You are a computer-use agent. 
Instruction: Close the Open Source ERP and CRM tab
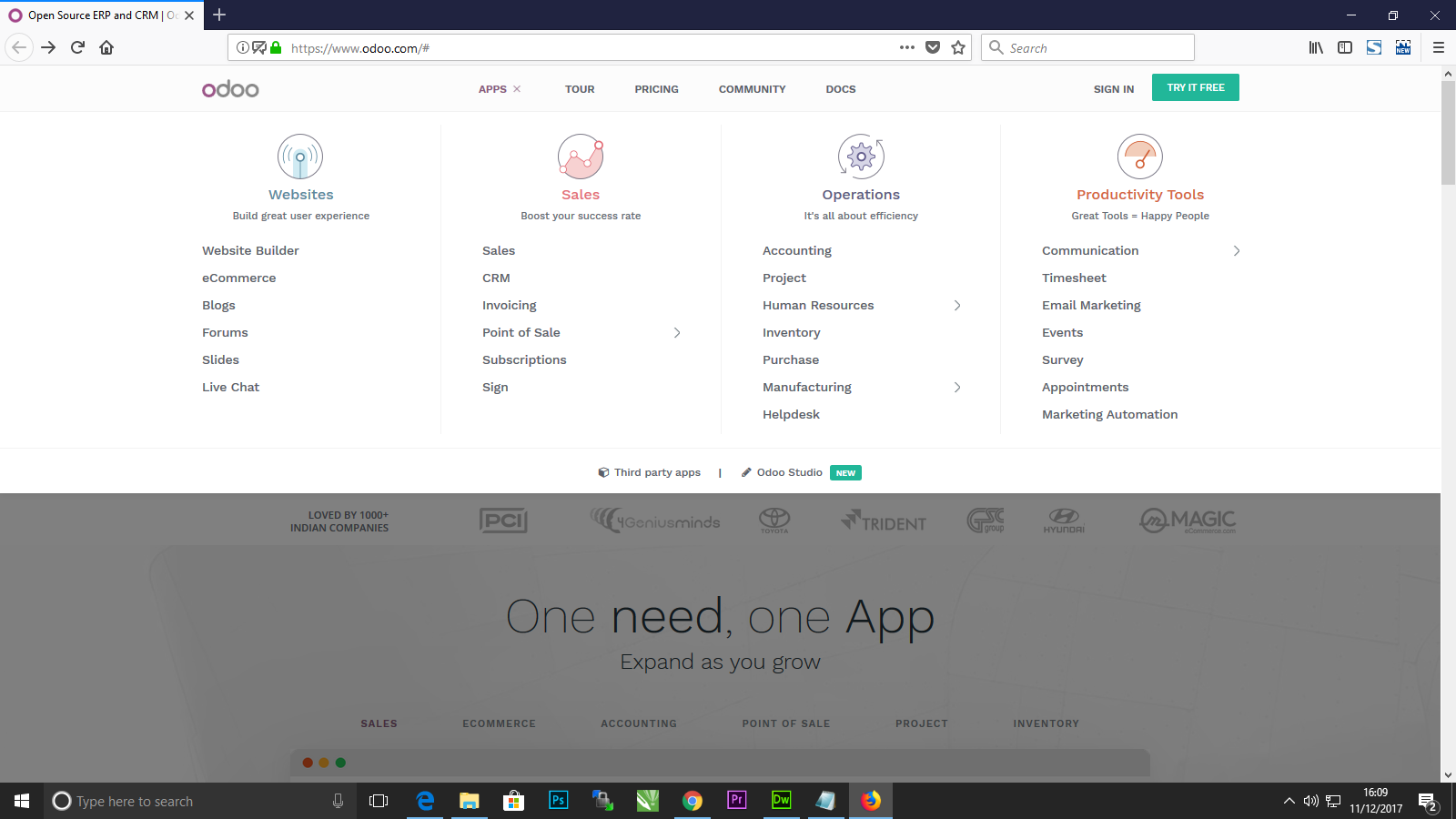tap(189, 15)
